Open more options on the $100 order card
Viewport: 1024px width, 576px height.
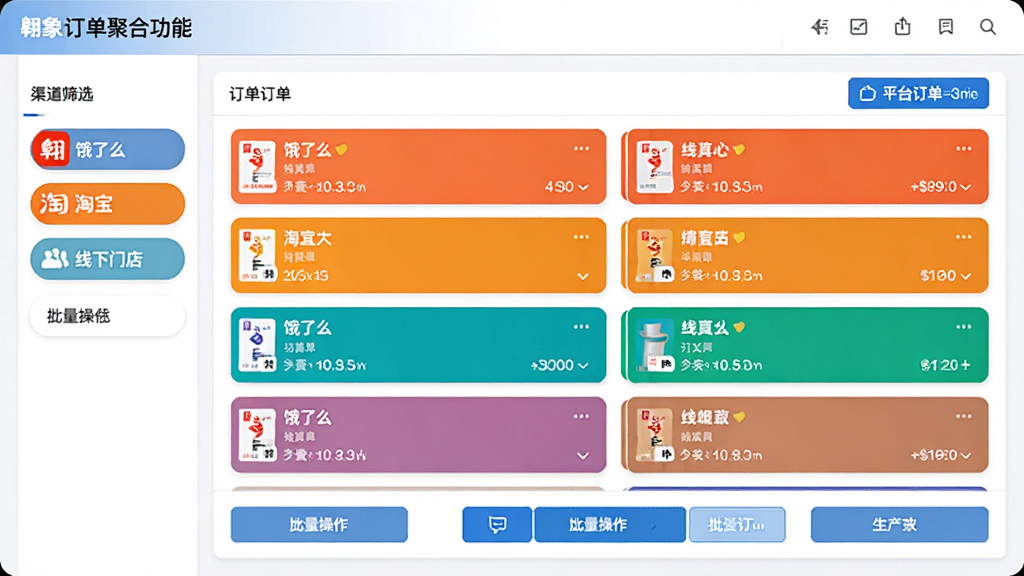(964, 237)
